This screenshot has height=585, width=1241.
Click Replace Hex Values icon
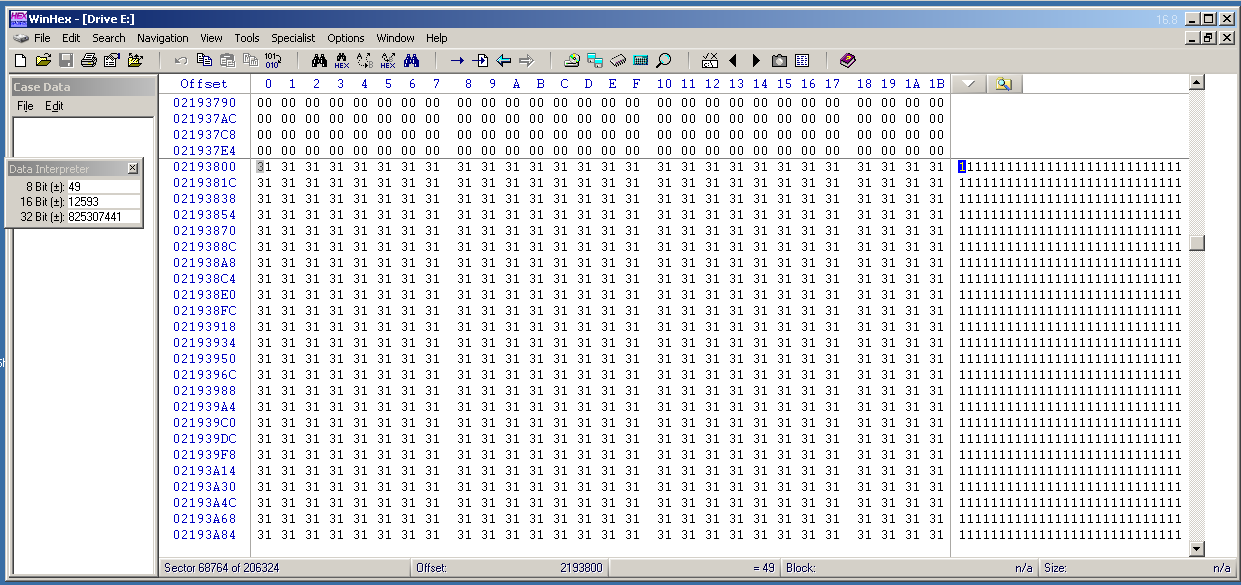pyautogui.click(x=388, y=60)
